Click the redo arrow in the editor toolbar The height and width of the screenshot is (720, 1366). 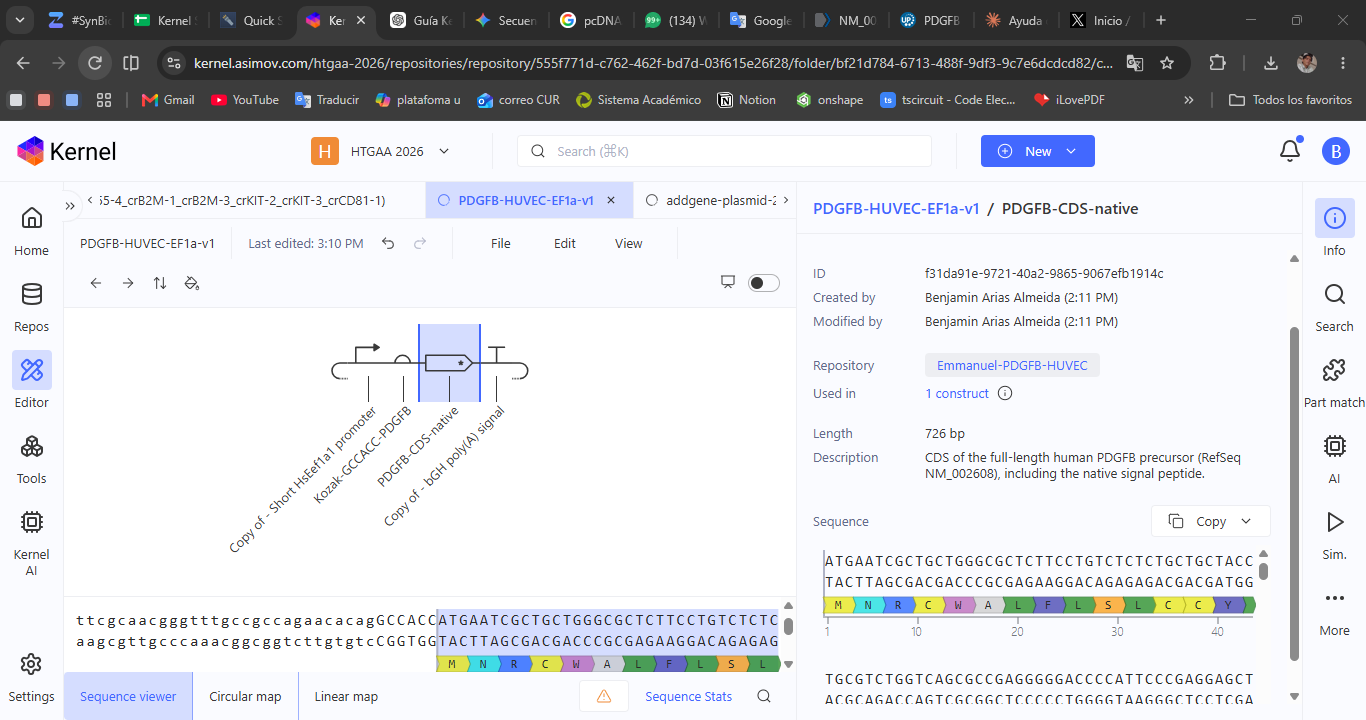420,243
